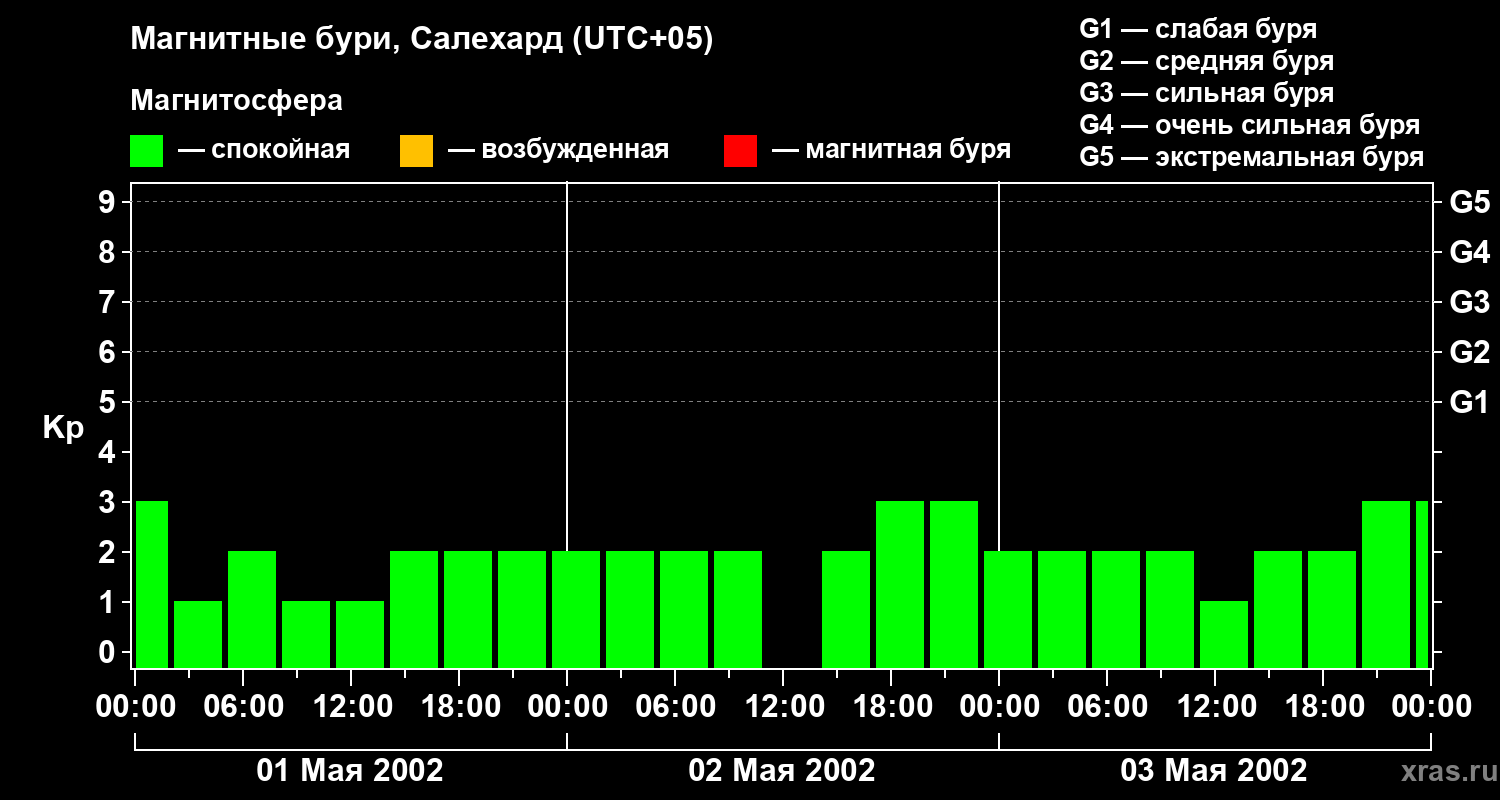Screen dimensions: 1500x800
Task: Click the '12:00' tick label under 03 Мая
Action: pyautogui.click(x=1215, y=706)
